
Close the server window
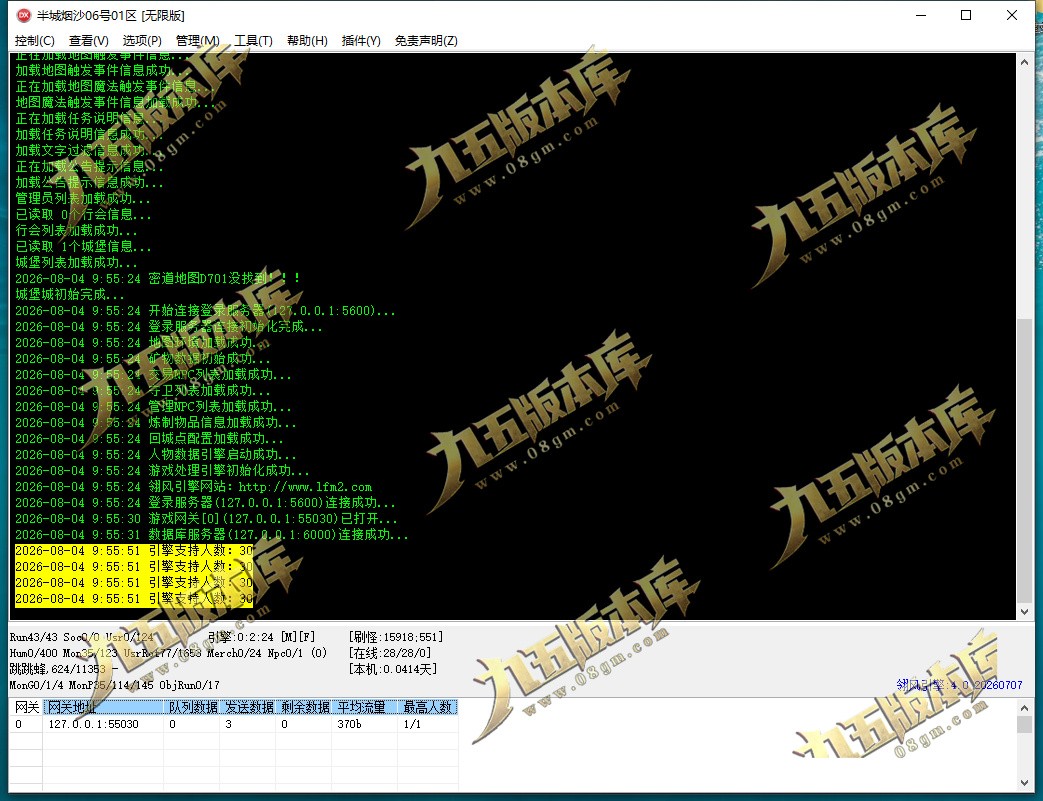1012,15
